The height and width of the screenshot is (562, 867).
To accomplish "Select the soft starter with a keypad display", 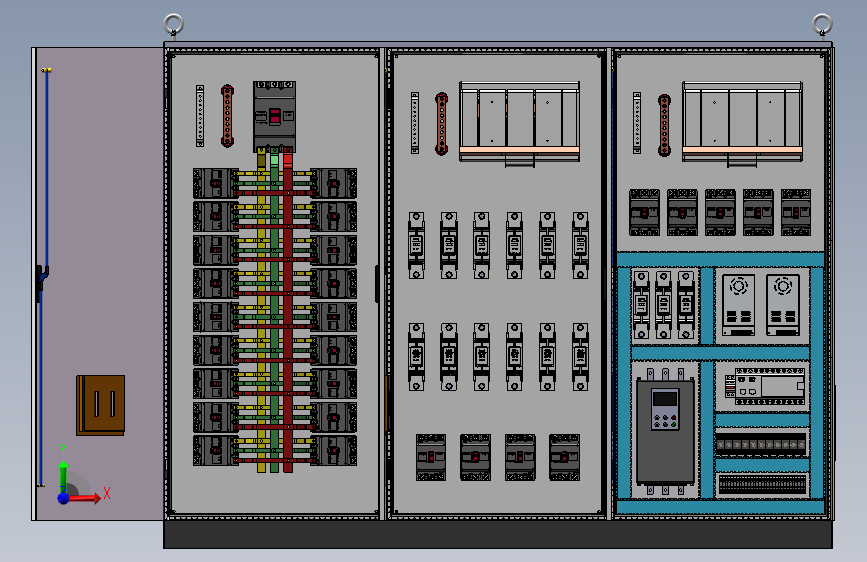I will click(x=665, y=431).
